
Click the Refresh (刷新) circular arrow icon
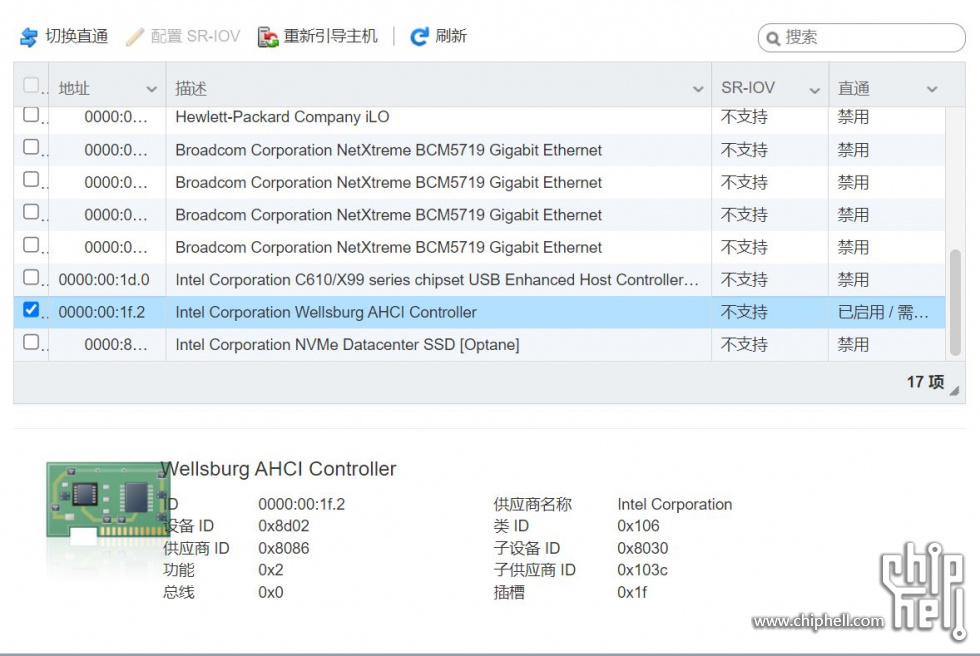click(x=419, y=37)
